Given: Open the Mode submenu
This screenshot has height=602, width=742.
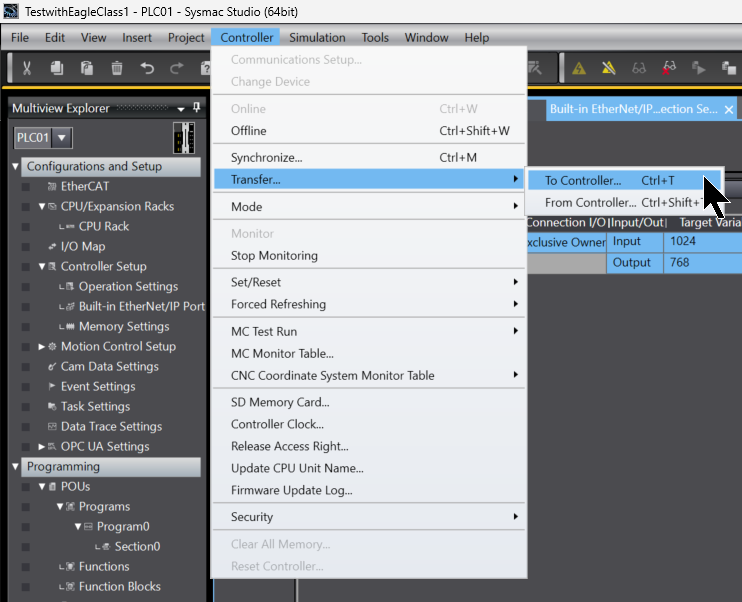Looking at the screenshot, I should click(369, 207).
